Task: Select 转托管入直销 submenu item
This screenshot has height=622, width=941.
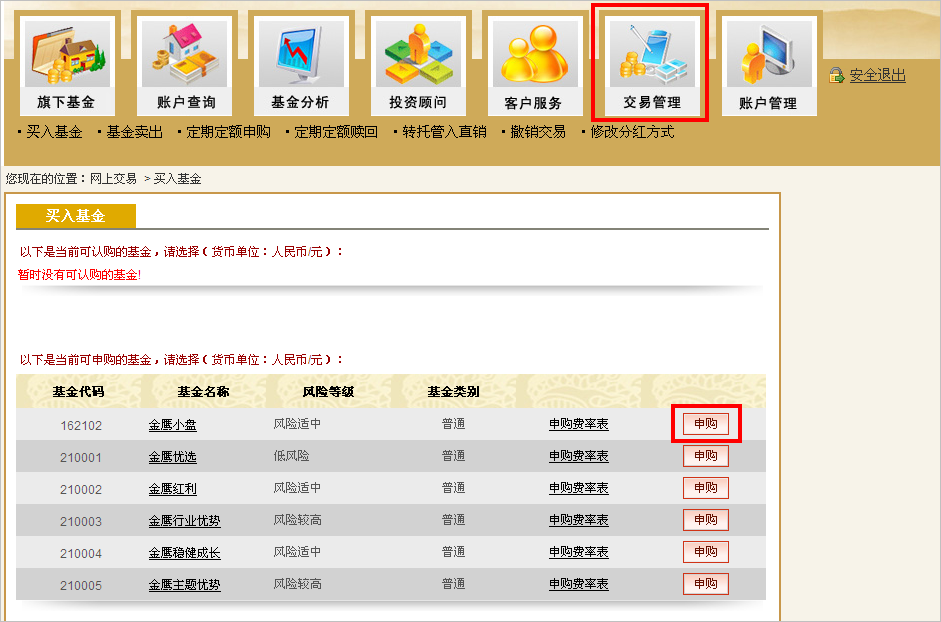Action: [x=444, y=132]
